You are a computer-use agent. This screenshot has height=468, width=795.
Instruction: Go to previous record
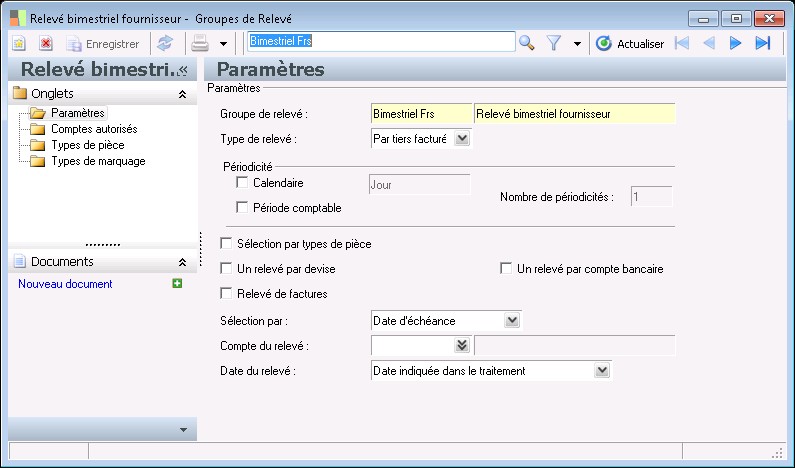click(x=709, y=44)
